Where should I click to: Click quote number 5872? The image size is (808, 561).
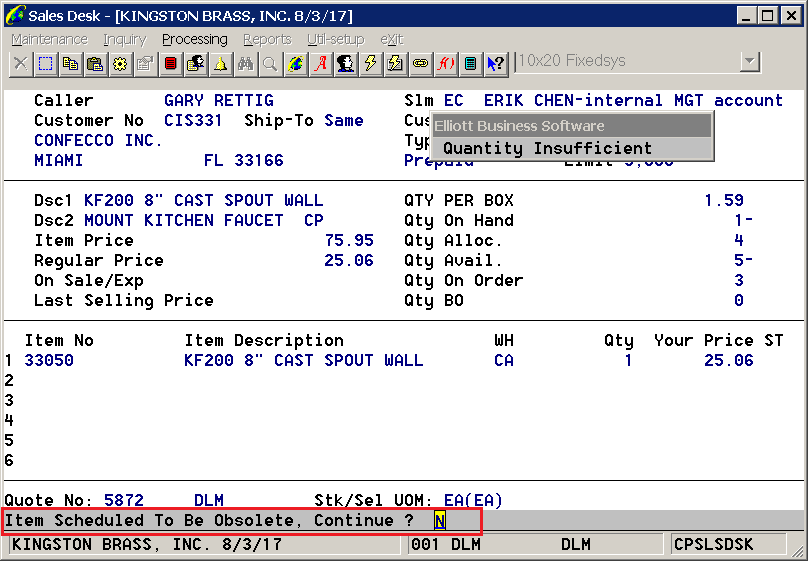pos(124,500)
